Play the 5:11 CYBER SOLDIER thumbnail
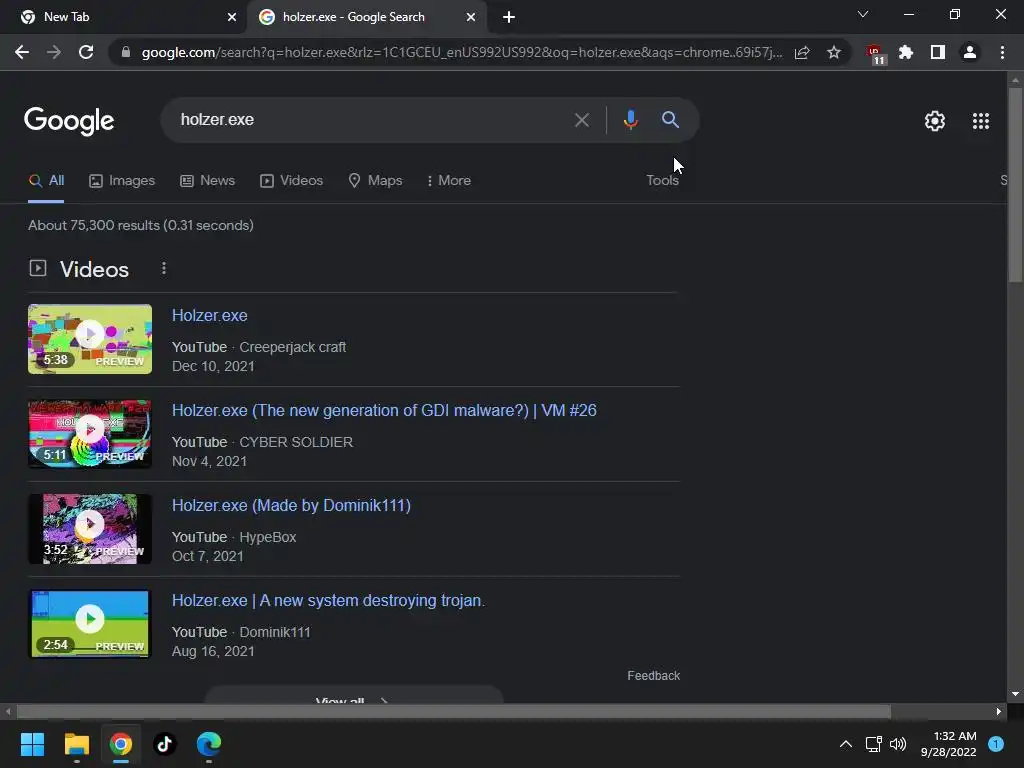This screenshot has width=1024, height=768. tap(90, 434)
